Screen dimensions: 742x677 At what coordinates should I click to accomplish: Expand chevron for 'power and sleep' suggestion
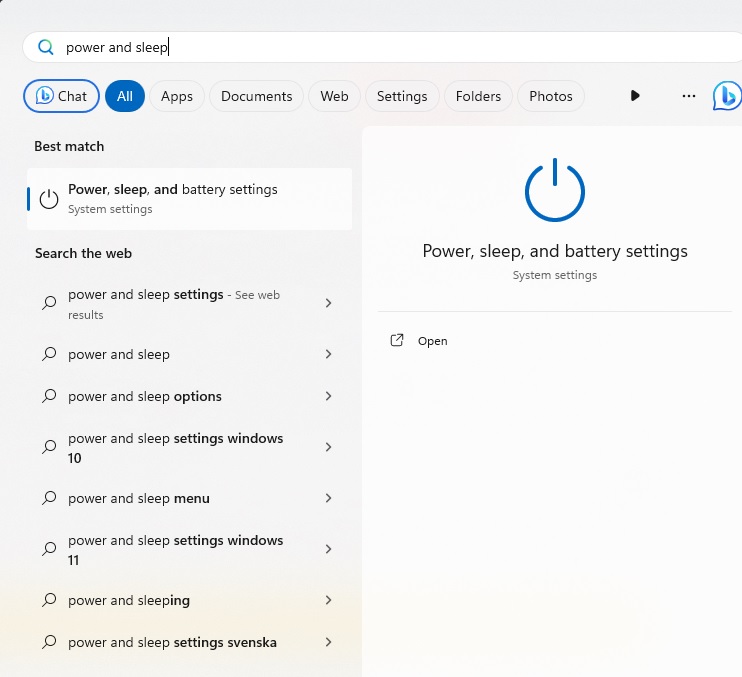pos(328,354)
